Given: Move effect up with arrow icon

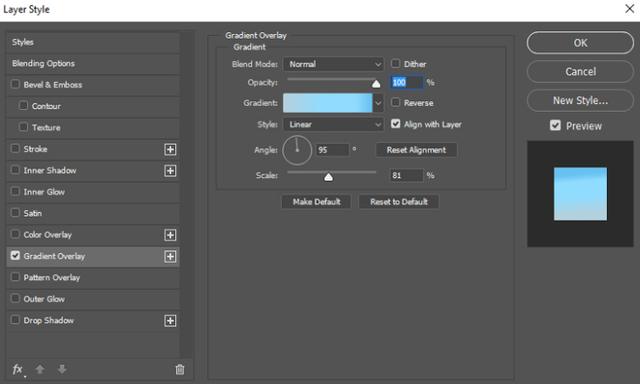Looking at the screenshot, I should [x=40, y=369].
